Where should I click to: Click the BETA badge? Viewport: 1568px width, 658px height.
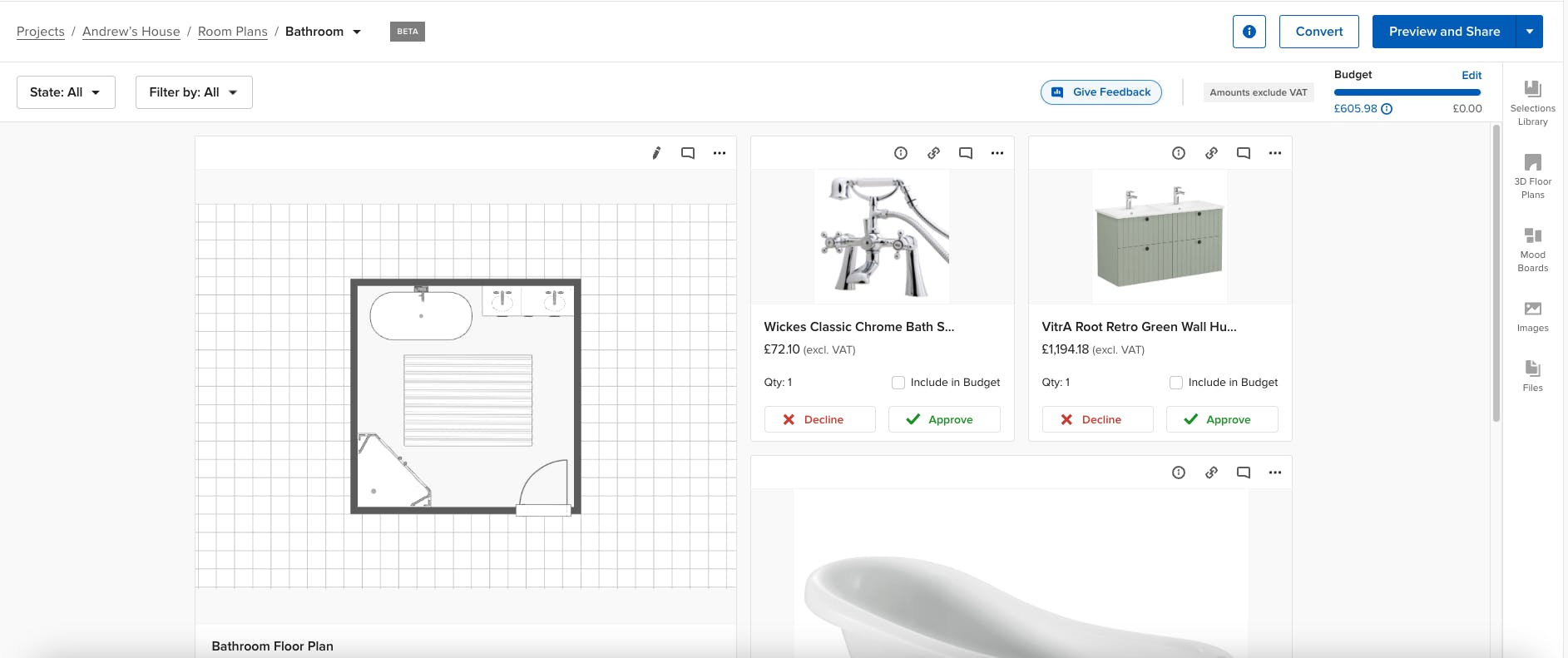coord(408,32)
